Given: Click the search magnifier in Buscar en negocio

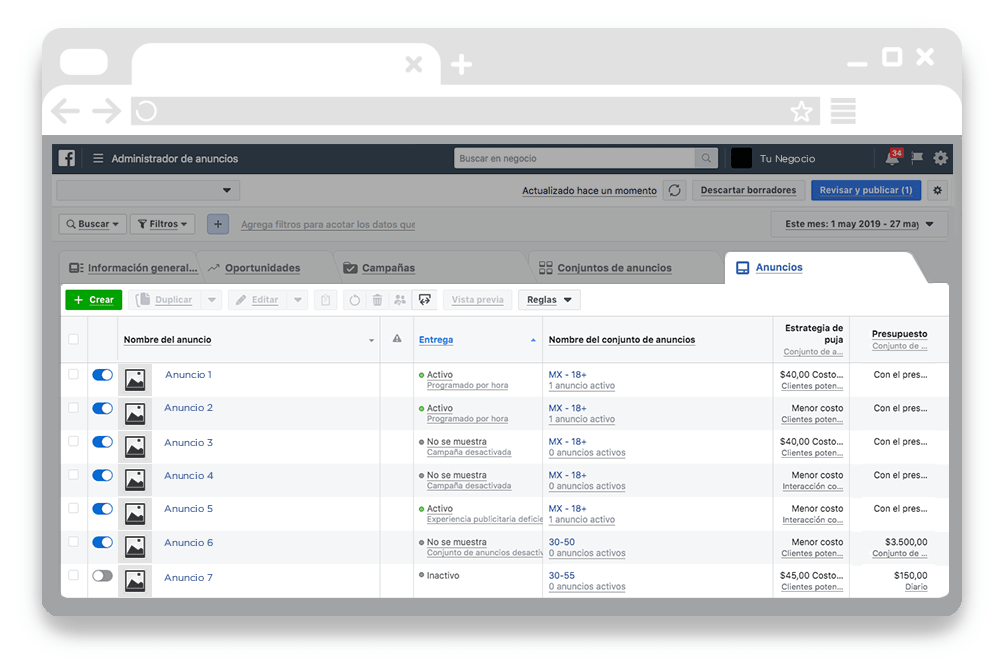Looking at the screenshot, I should pos(707,158).
